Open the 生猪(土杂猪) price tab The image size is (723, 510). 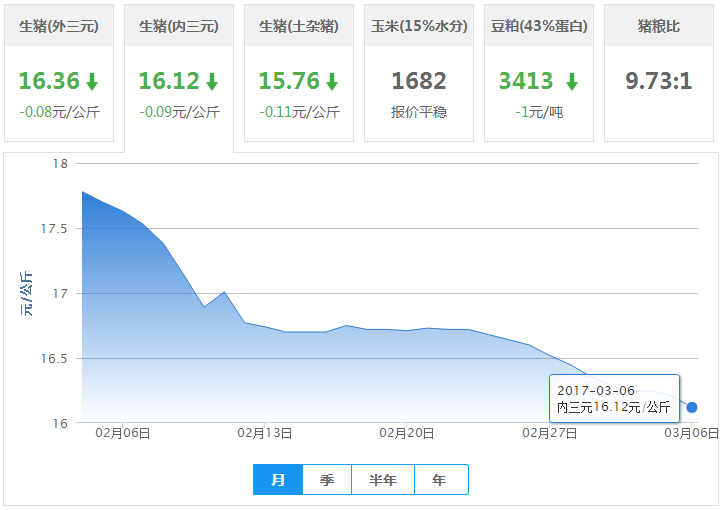click(x=299, y=27)
